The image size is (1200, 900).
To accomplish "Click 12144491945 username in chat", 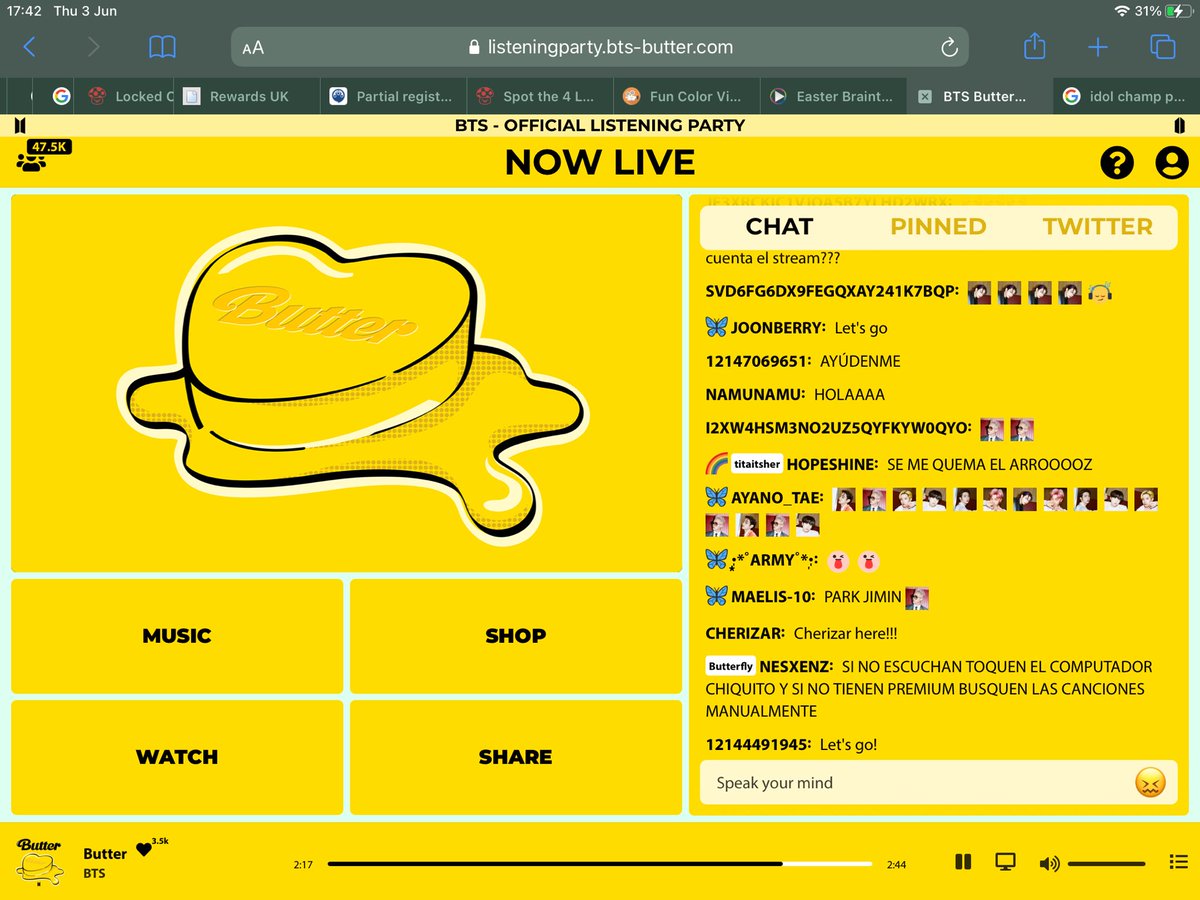I will tap(758, 745).
